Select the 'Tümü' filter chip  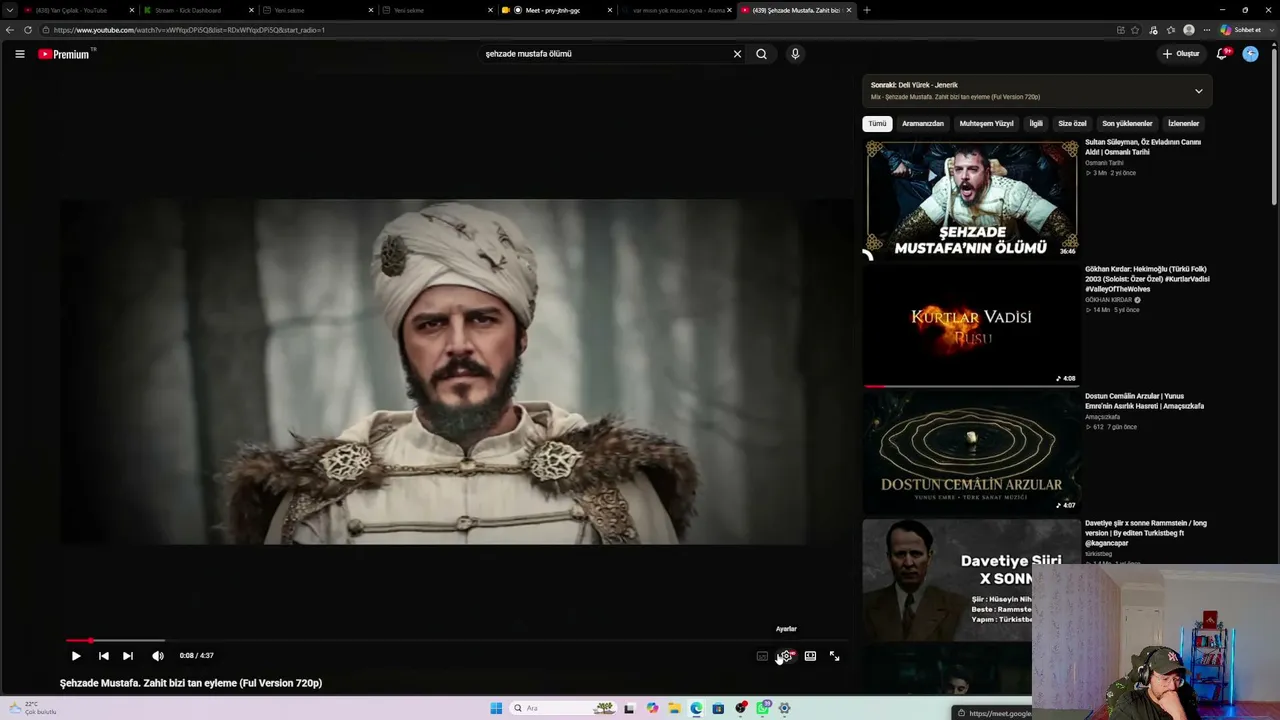click(x=877, y=124)
